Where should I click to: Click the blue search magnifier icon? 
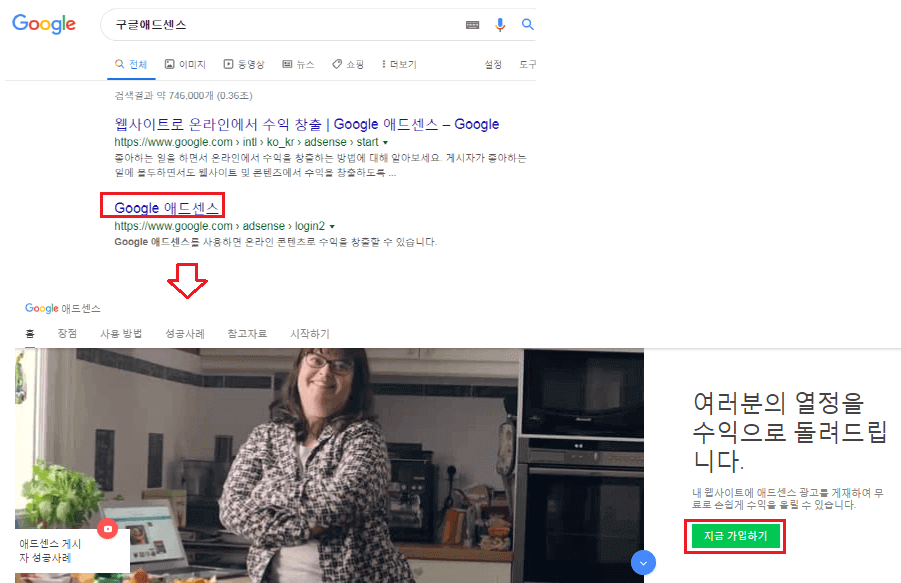527,24
